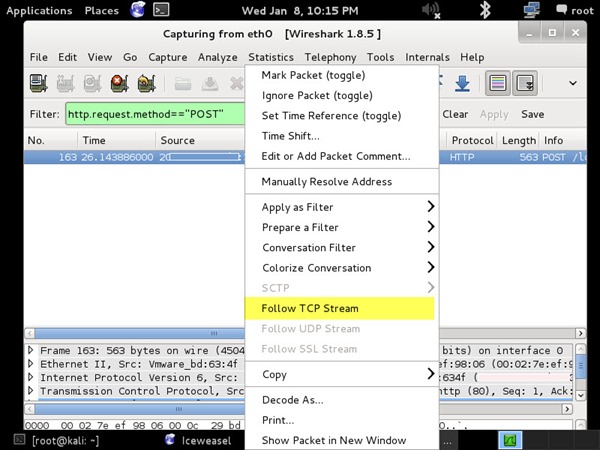Choose Ignore Packet (toggle)

click(341, 96)
